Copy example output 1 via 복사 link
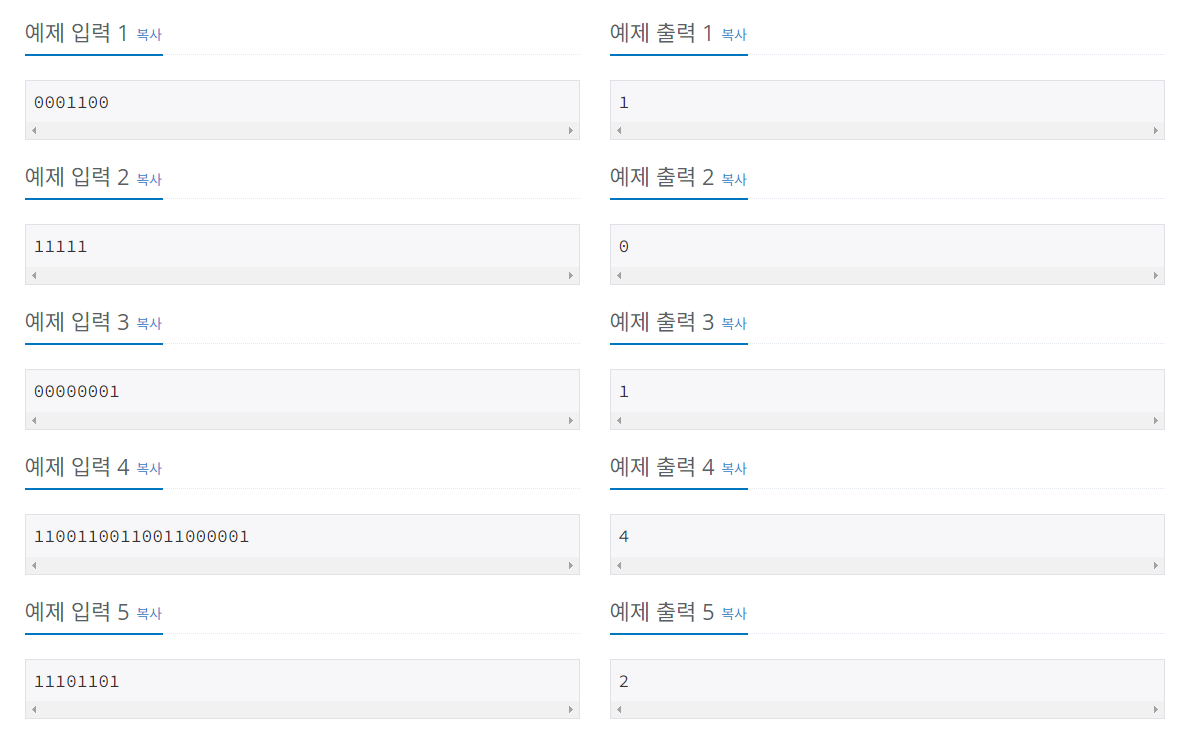 click(x=734, y=35)
